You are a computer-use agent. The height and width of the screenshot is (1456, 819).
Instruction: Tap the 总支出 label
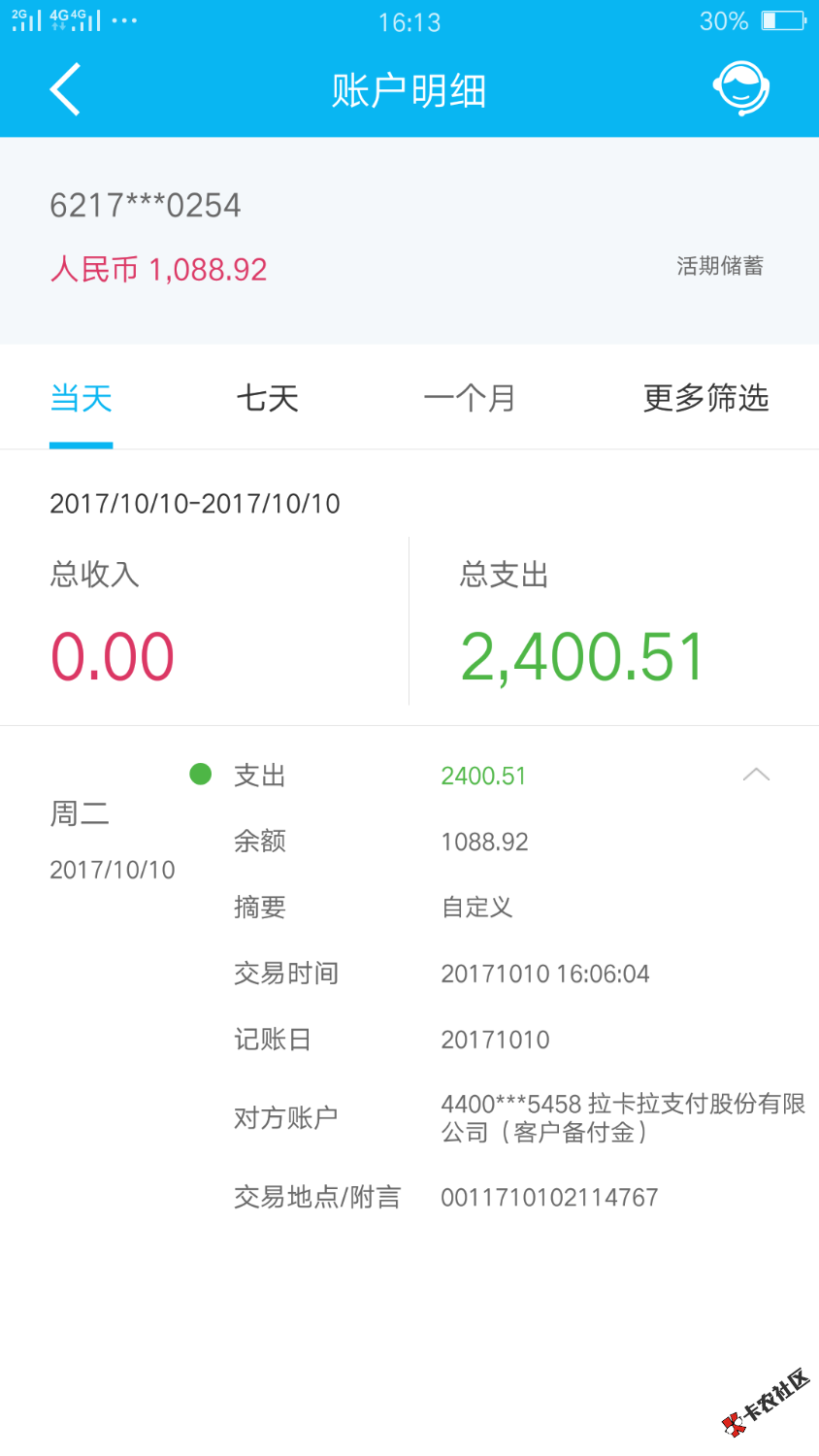tap(505, 575)
